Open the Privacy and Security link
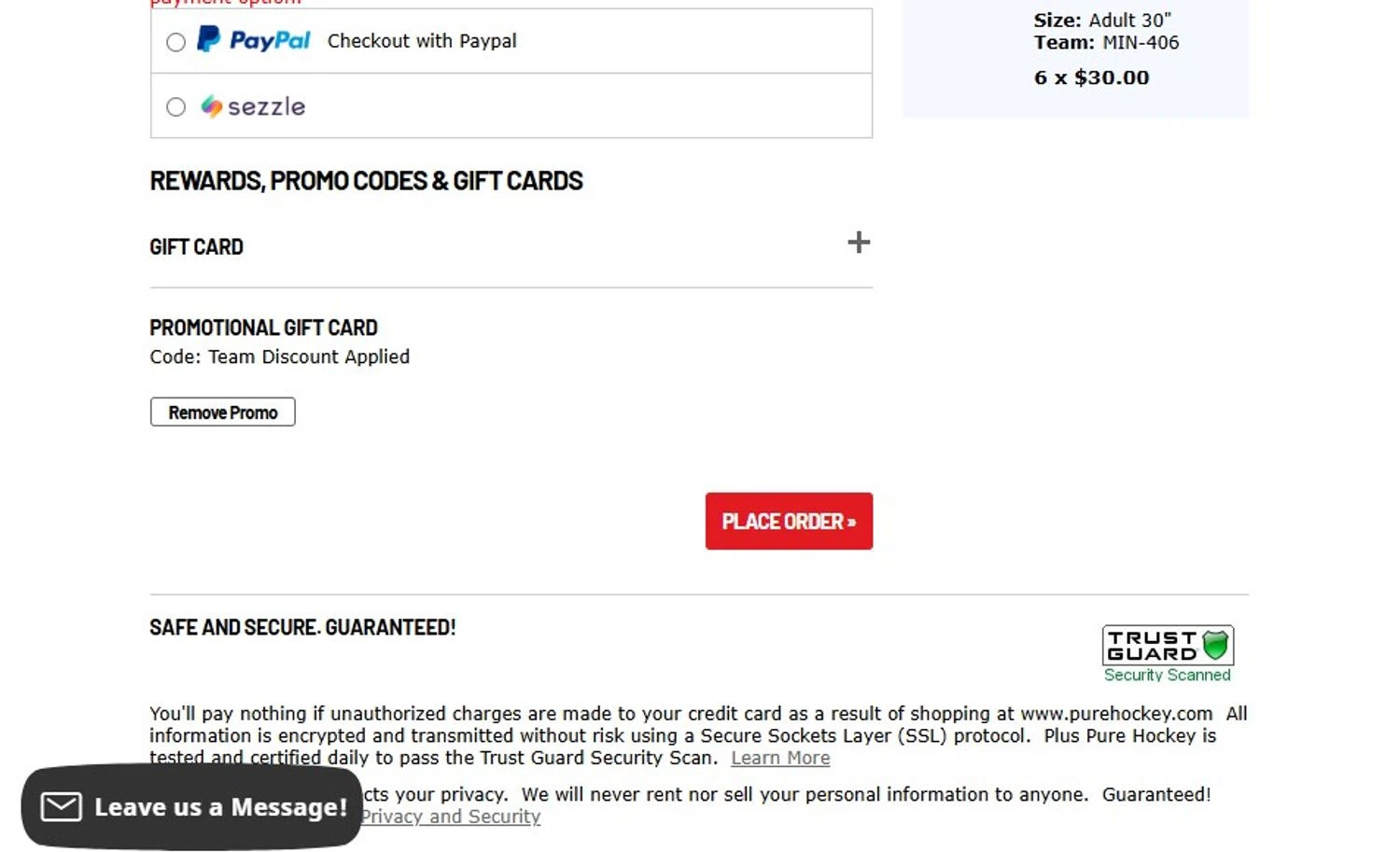The image size is (1400, 852). pos(451,817)
